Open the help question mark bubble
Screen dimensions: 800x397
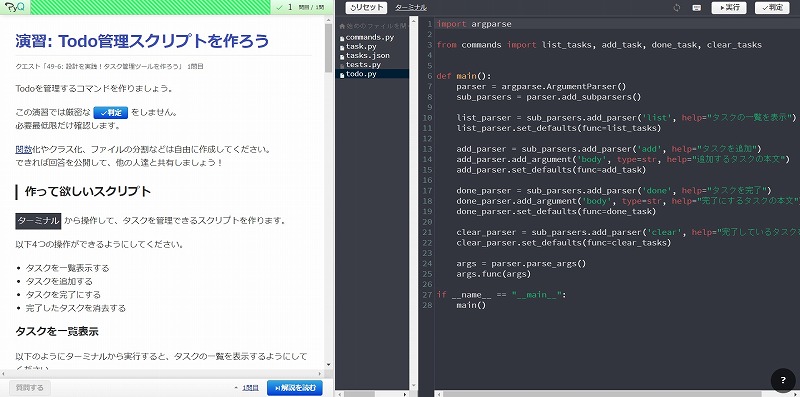coord(783,380)
